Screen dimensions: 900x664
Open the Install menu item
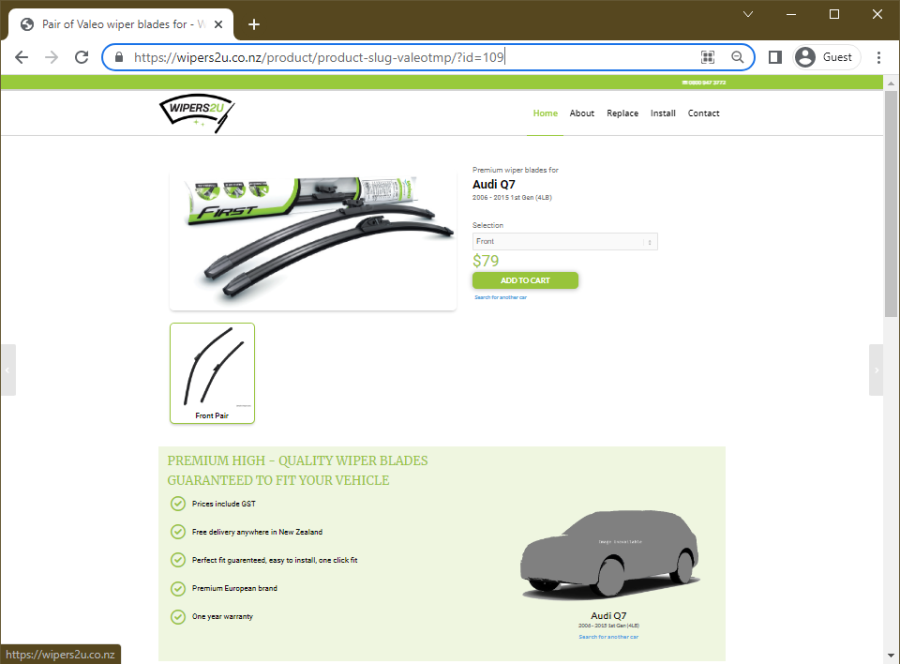663,113
